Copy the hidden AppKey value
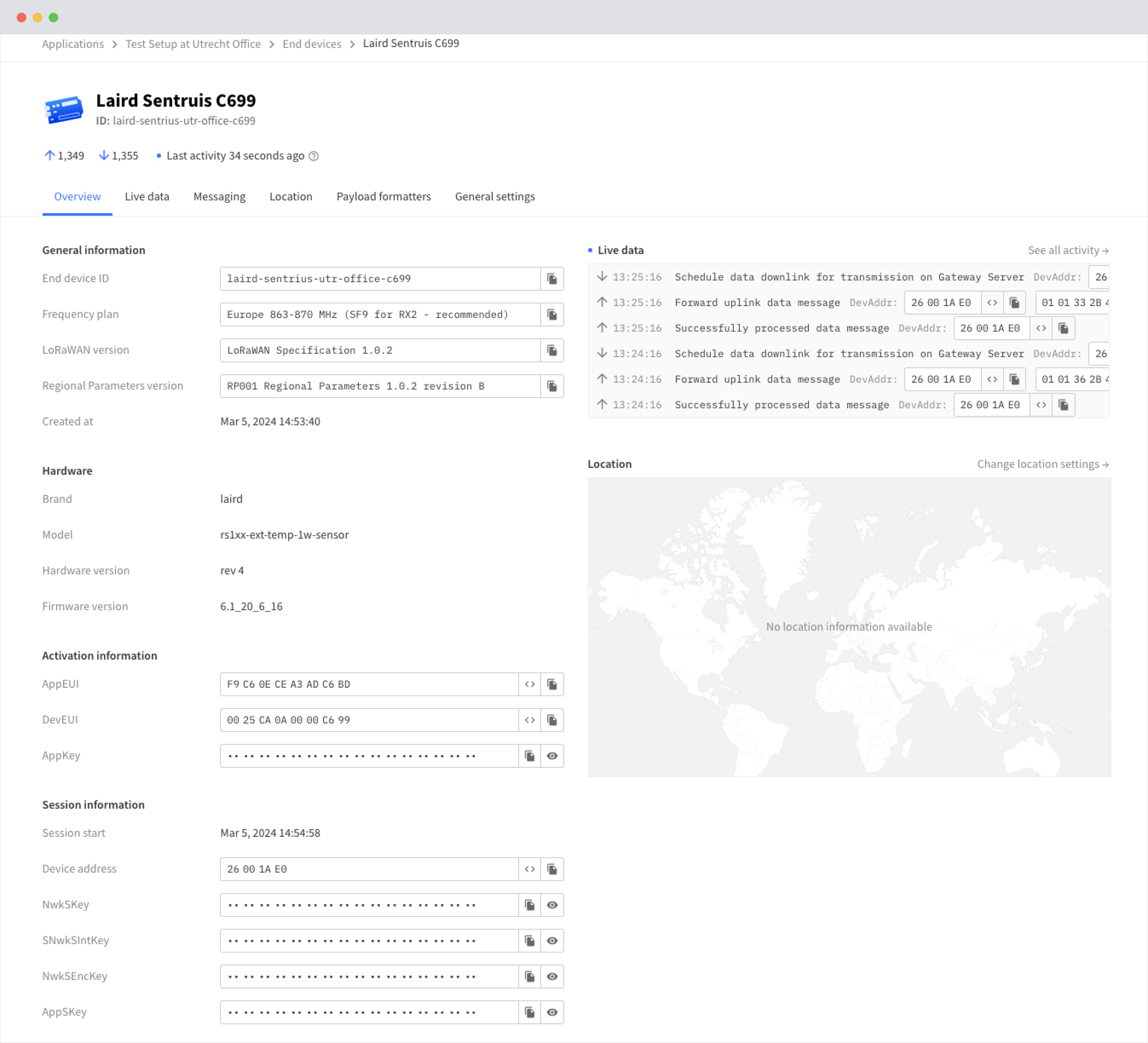 [x=529, y=756]
